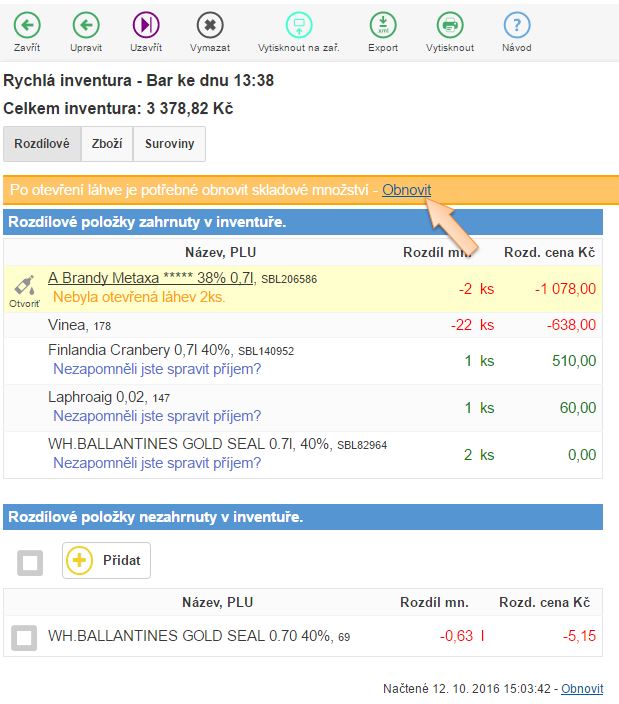Screen dimensions: 619x704
Task: Check the WH.BALLANTINES GOLD SEAL 0.70 checkbox
Action: tap(25, 637)
